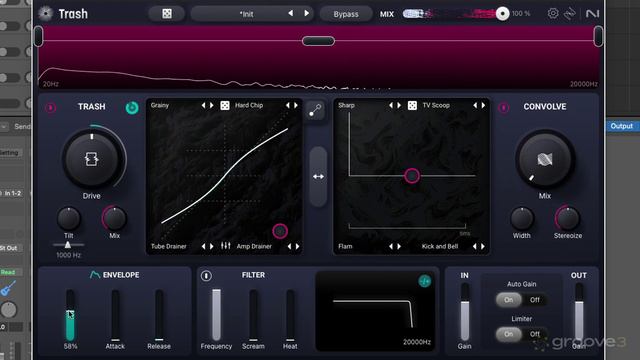The height and width of the screenshot is (360, 640).
Task: Select next Kick and Bell impulse
Action: (483, 246)
